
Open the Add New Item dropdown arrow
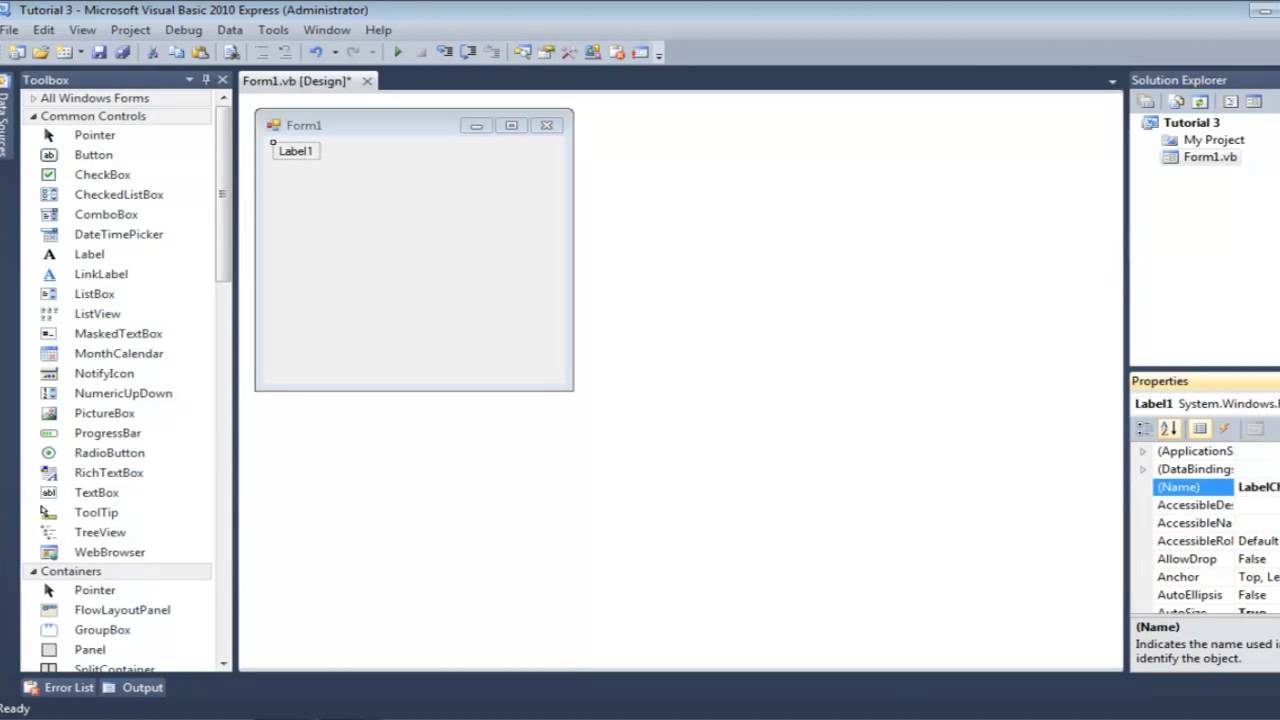[81, 52]
